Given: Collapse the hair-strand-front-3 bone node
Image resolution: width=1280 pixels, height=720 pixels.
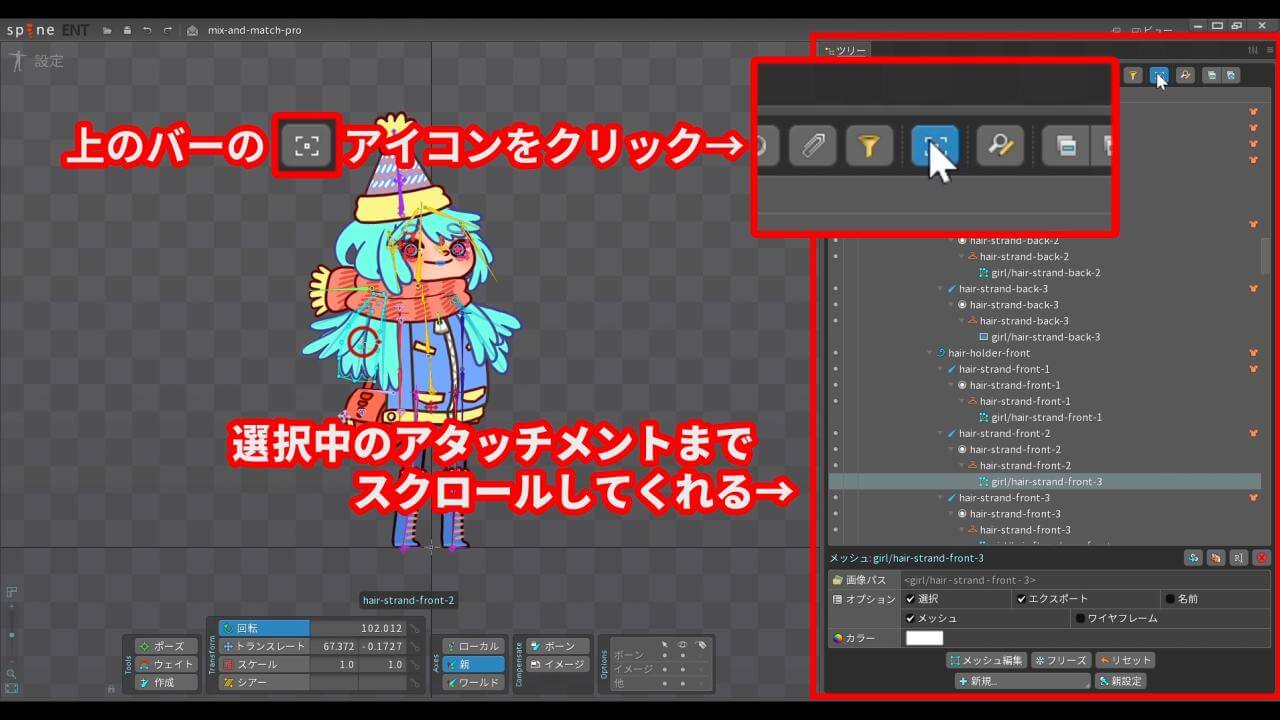Looking at the screenshot, I should 940,497.
